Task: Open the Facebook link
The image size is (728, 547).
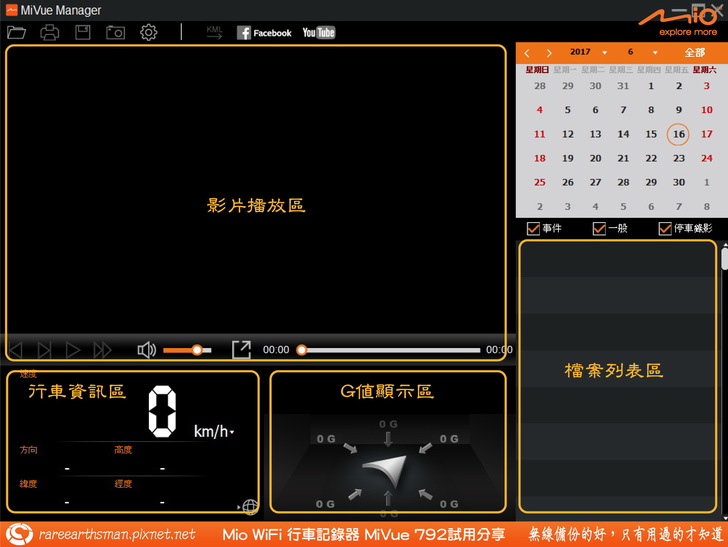Action: click(x=264, y=33)
